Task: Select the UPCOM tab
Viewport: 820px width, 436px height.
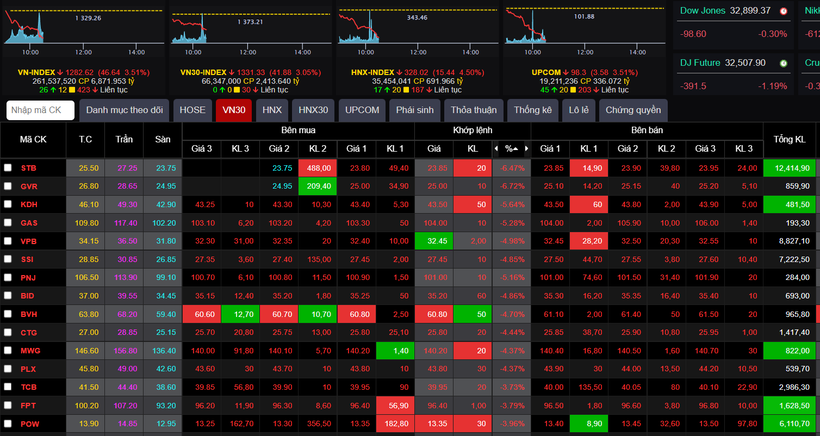Action: pos(362,110)
